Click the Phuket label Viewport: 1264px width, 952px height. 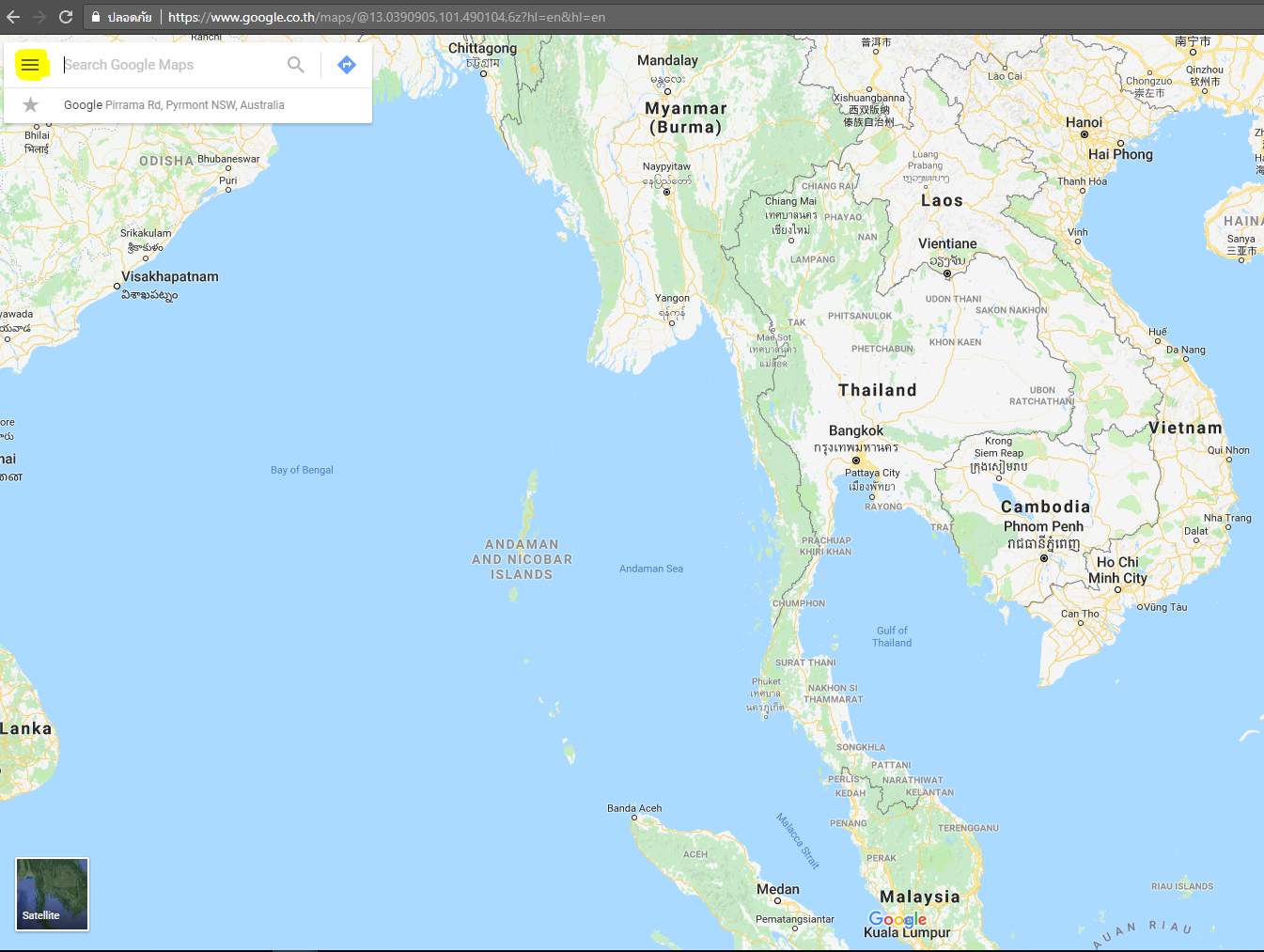pyautogui.click(x=766, y=681)
